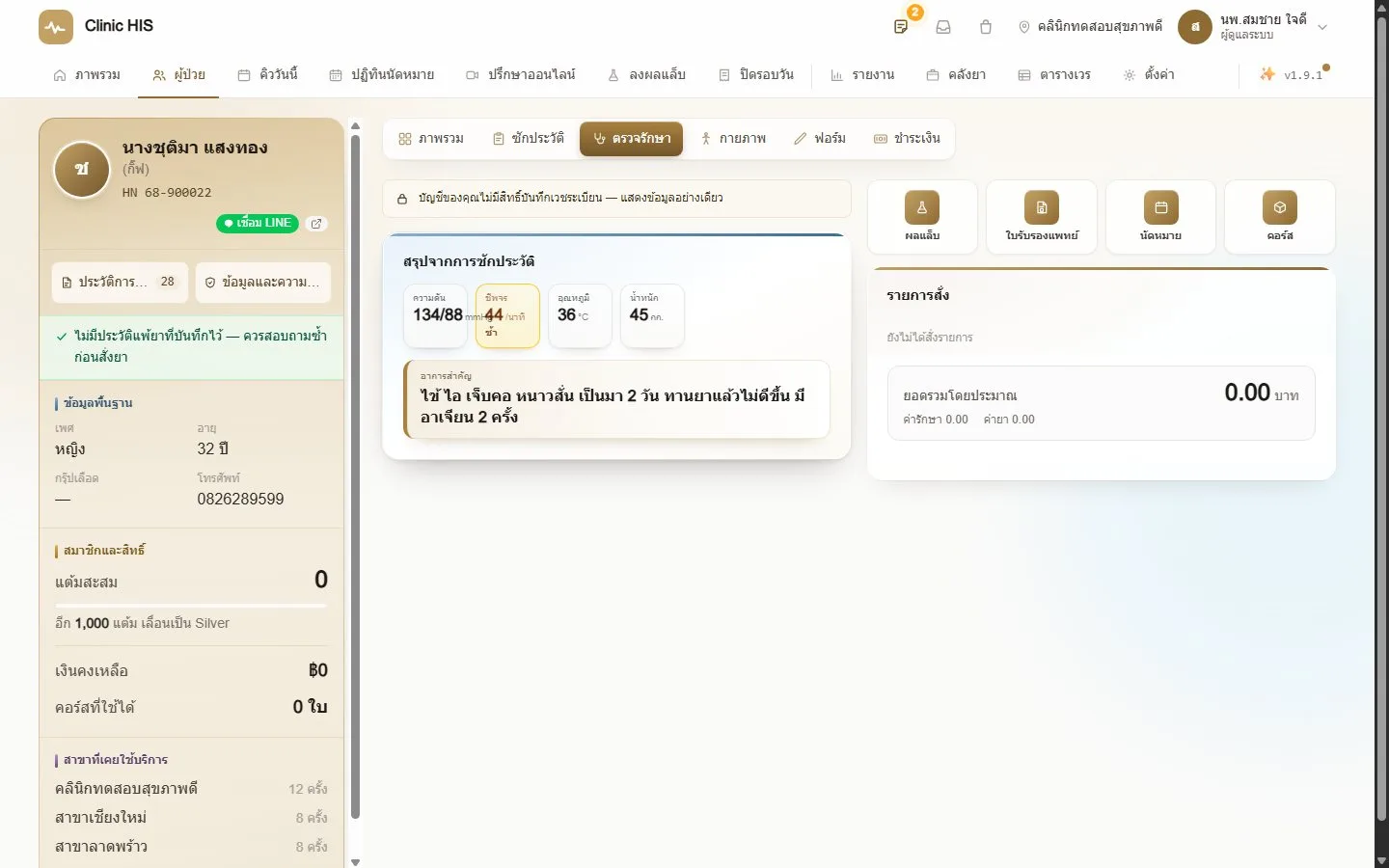Image resolution: width=1389 pixels, height=868 pixels.
Task: Click the green เชื่อม LINE badge
Action: click(258, 224)
